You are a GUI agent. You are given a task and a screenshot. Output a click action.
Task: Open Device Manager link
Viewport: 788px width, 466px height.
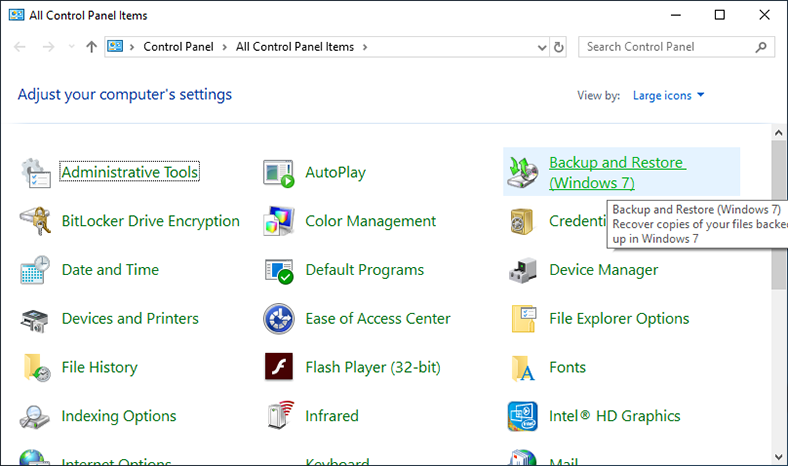coord(604,270)
